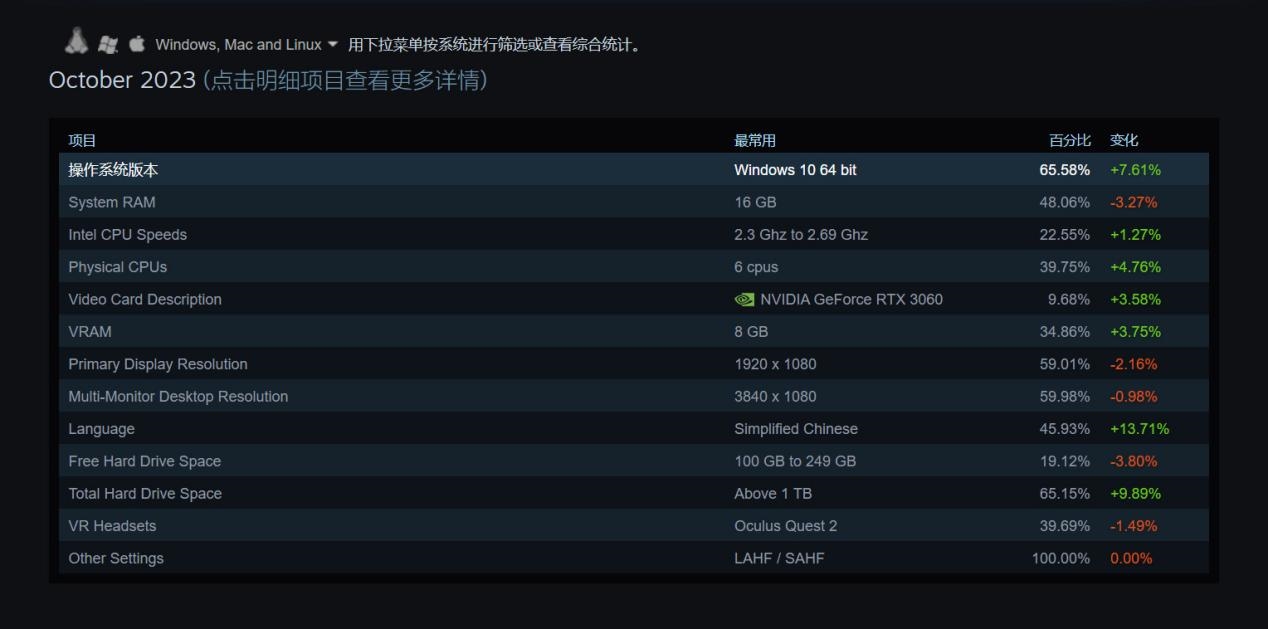Open the Windows, Mac and Linux dropdown
This screenshot has height=629, width=1268.
point(247,45)
